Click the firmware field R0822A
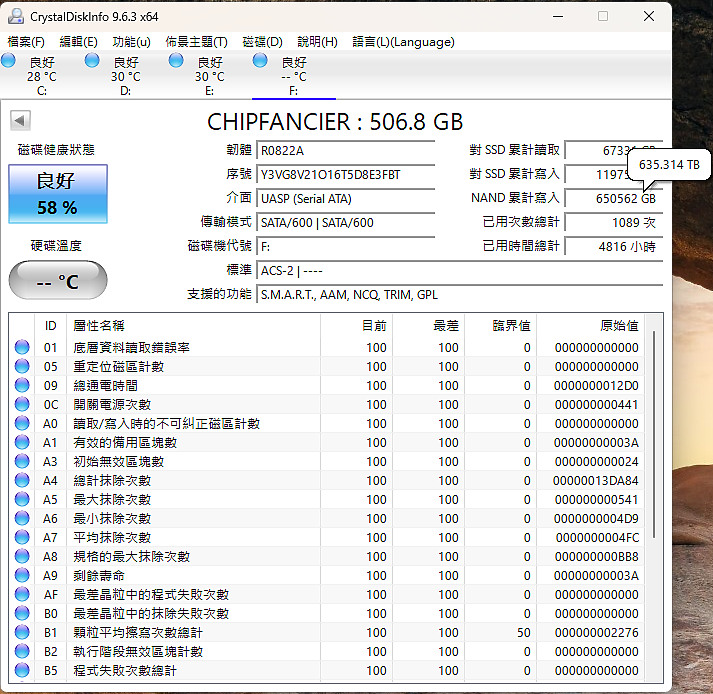The image size is (713, 694). point(346,151)
